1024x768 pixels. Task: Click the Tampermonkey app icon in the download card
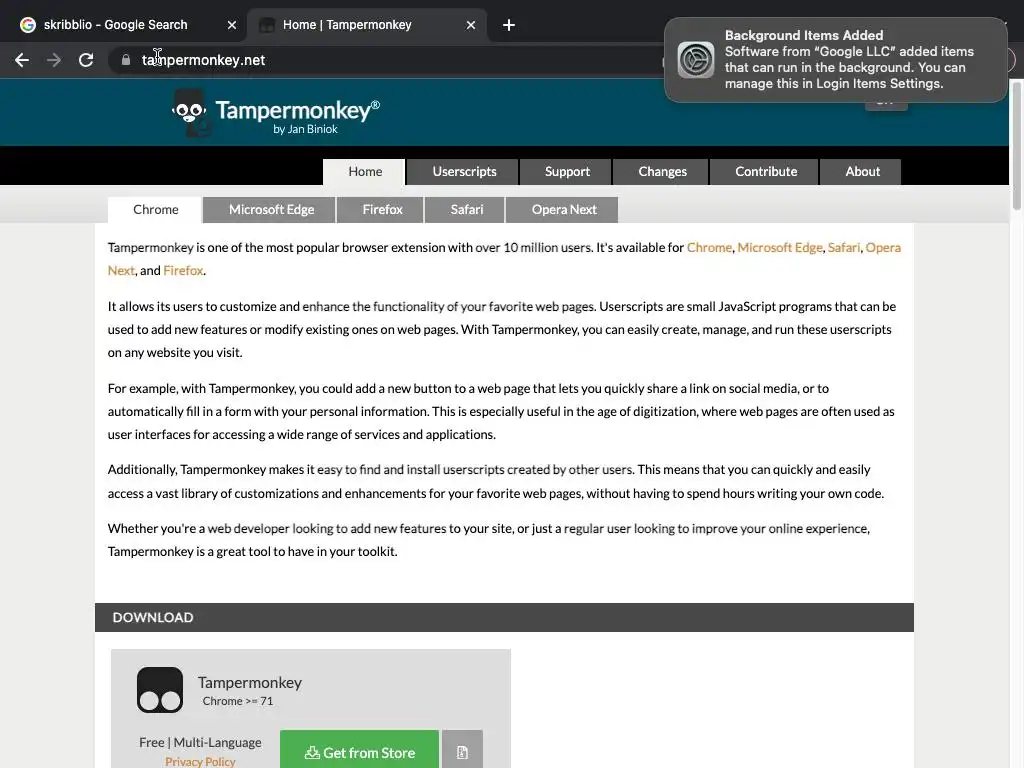(160, 690)
